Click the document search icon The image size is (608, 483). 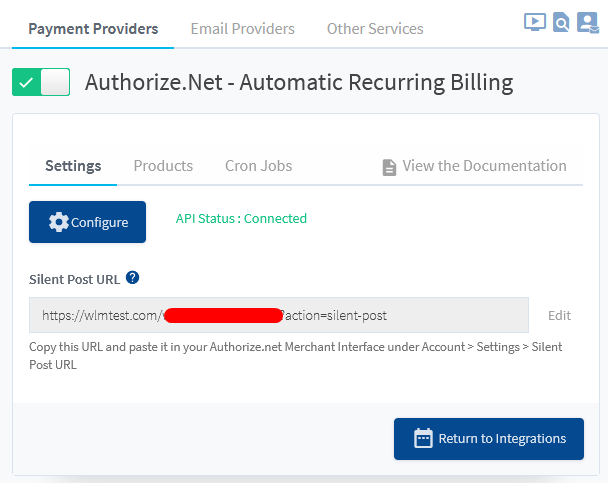click(561, 22)
